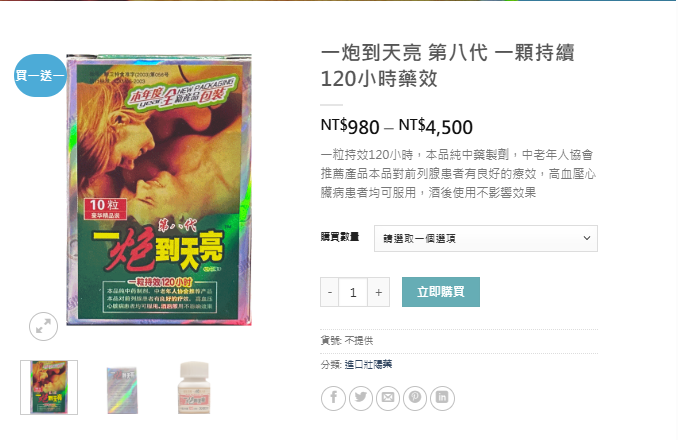Share on LinkedIn icon
This screenshot has width=678, height=440.
click(442, 398)
